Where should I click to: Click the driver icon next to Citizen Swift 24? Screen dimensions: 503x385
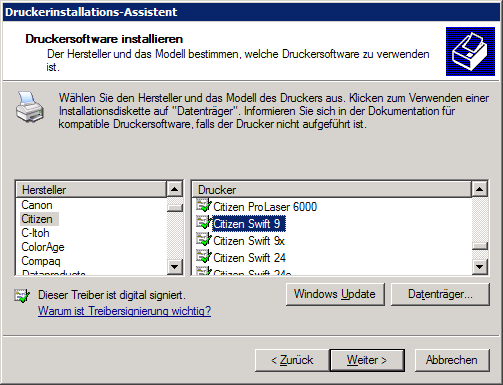click(204, 256)
